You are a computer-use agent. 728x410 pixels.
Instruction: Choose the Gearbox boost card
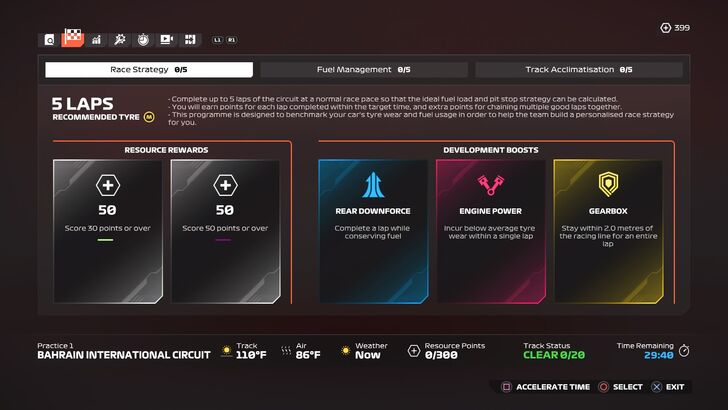[x=608, y=232]
